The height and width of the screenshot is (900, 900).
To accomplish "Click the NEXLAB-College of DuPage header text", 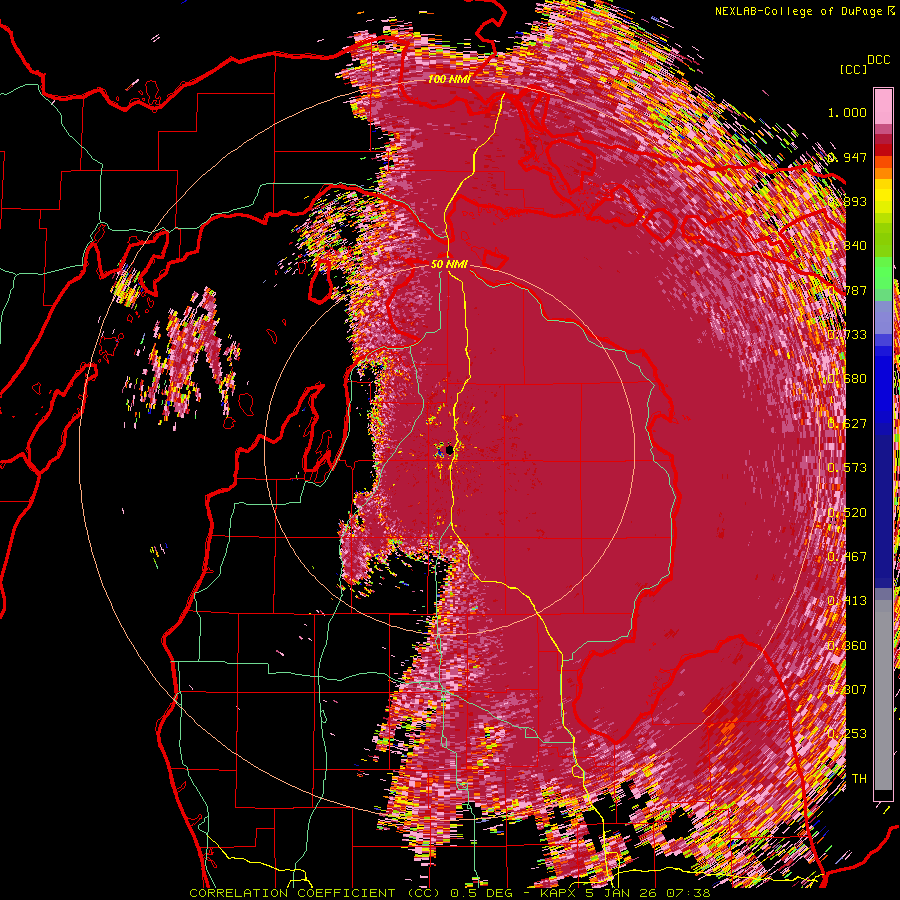I will (x=801, y=11).
